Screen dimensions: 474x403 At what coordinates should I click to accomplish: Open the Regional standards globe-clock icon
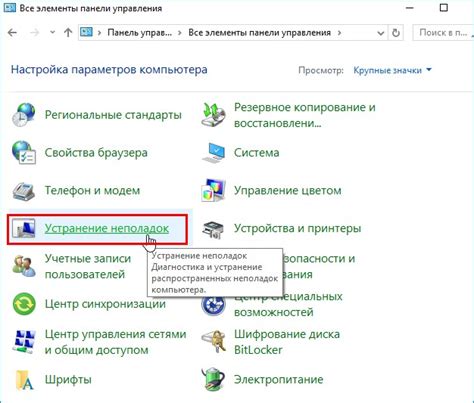click(x=24, y=115)
